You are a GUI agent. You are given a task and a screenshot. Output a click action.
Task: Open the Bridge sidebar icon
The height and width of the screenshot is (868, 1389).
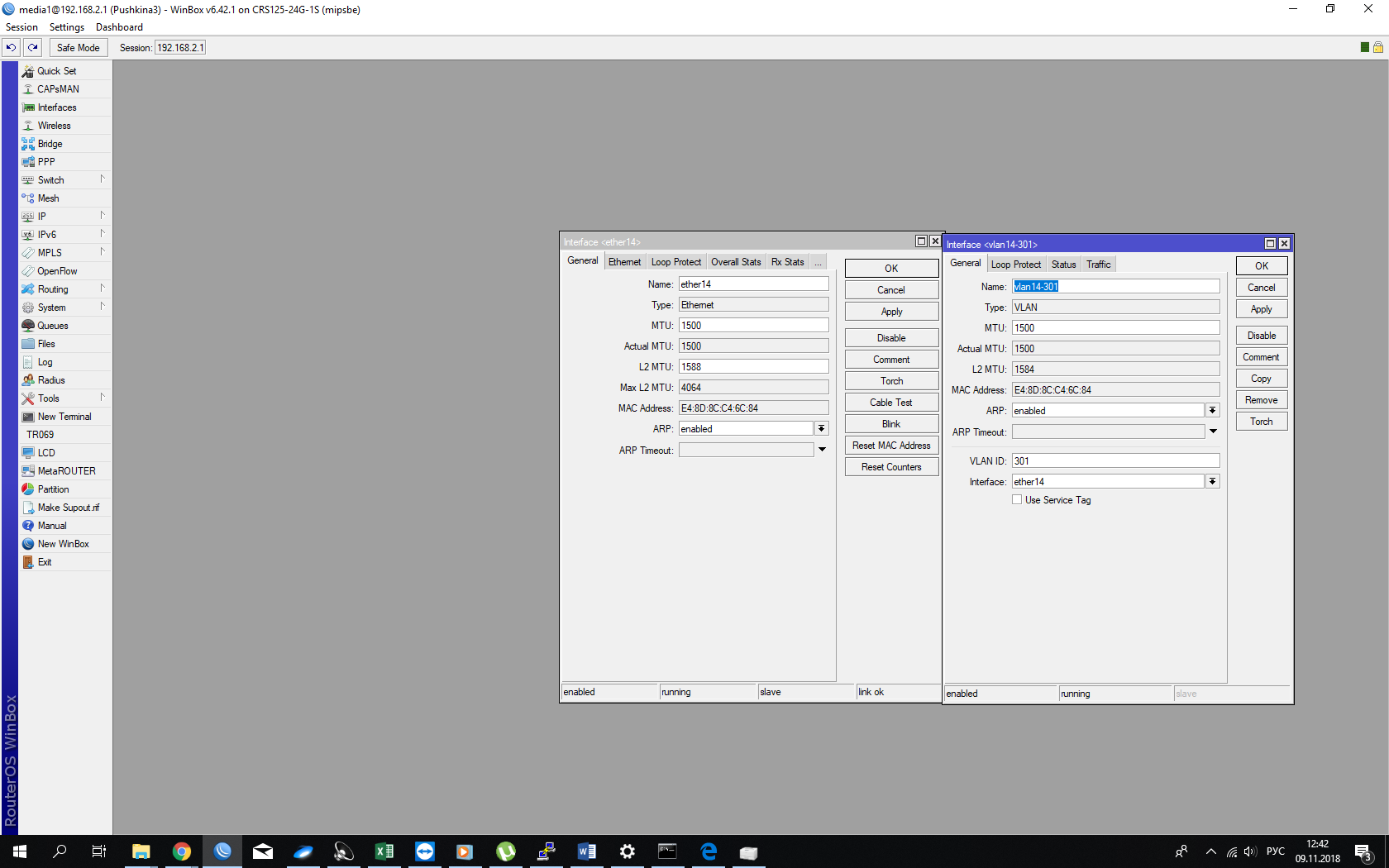28,144
